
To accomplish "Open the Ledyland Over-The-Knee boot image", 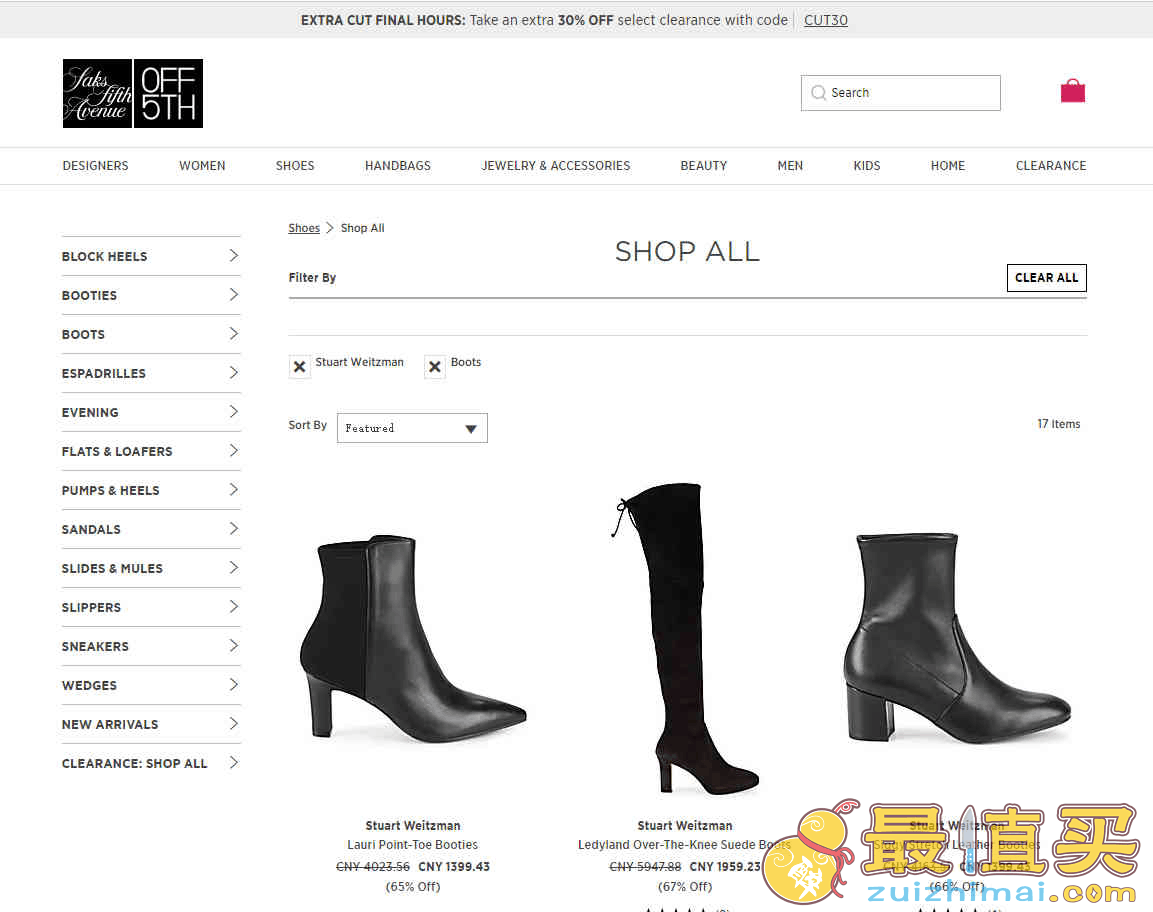I will tap(685, 638).
